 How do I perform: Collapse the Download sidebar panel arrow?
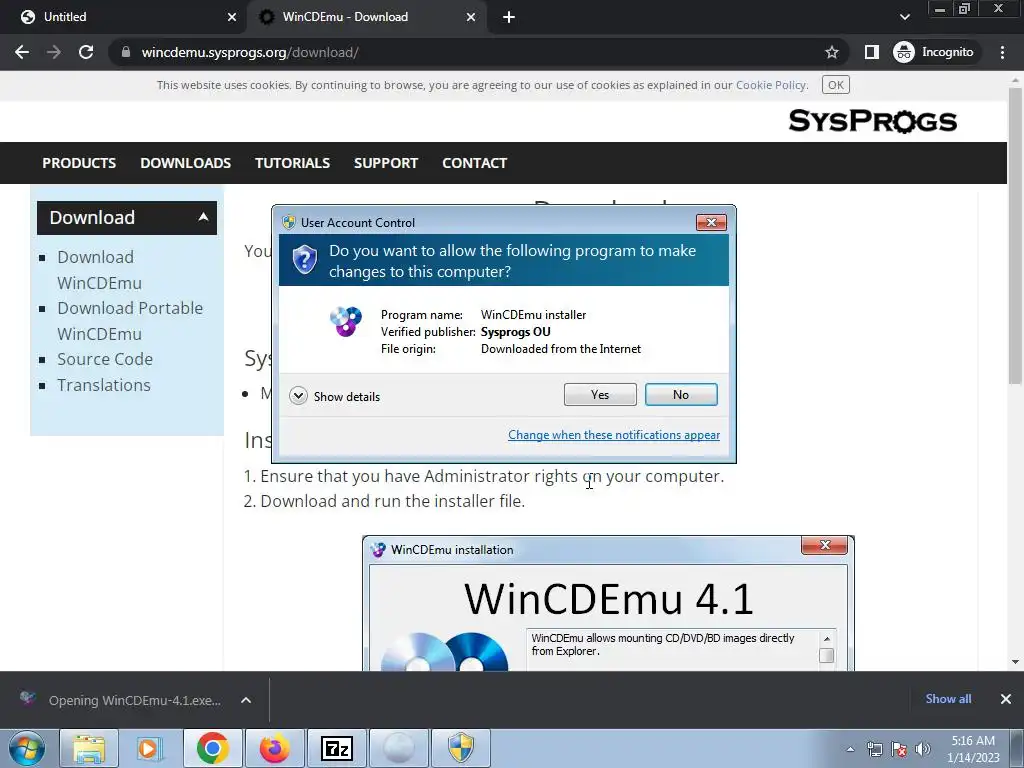(203, 217)
